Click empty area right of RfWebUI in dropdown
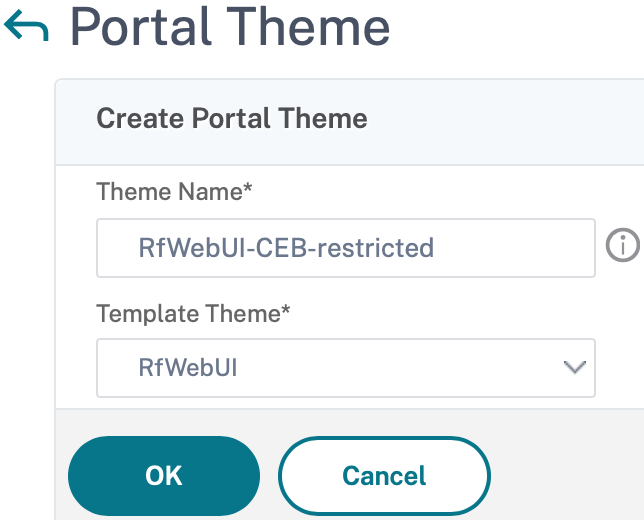Viewport: 644px width, 520px height. tap(400, 367)
